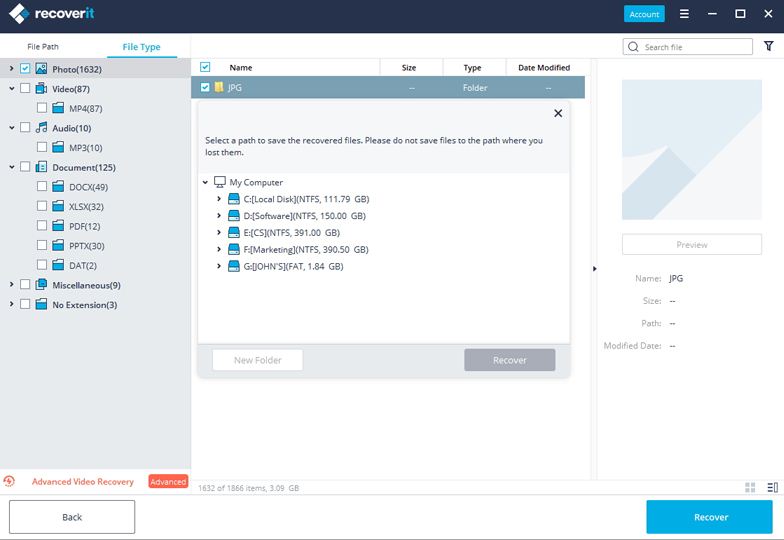Click the JPG folder icon in list

218,87
